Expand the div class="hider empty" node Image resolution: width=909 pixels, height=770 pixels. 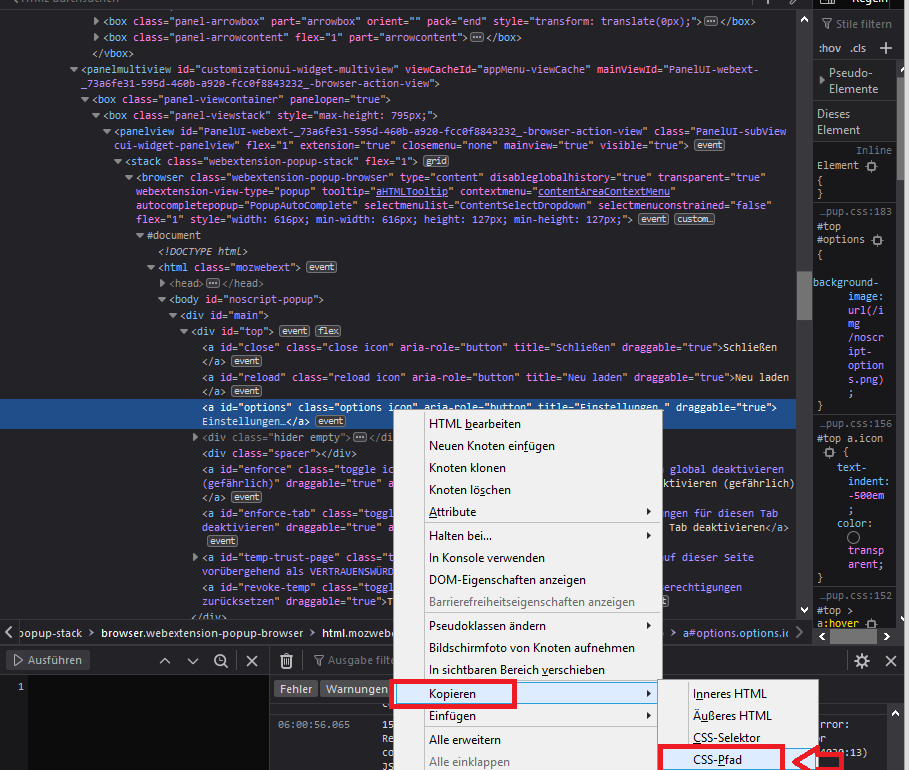coord(196,437)
